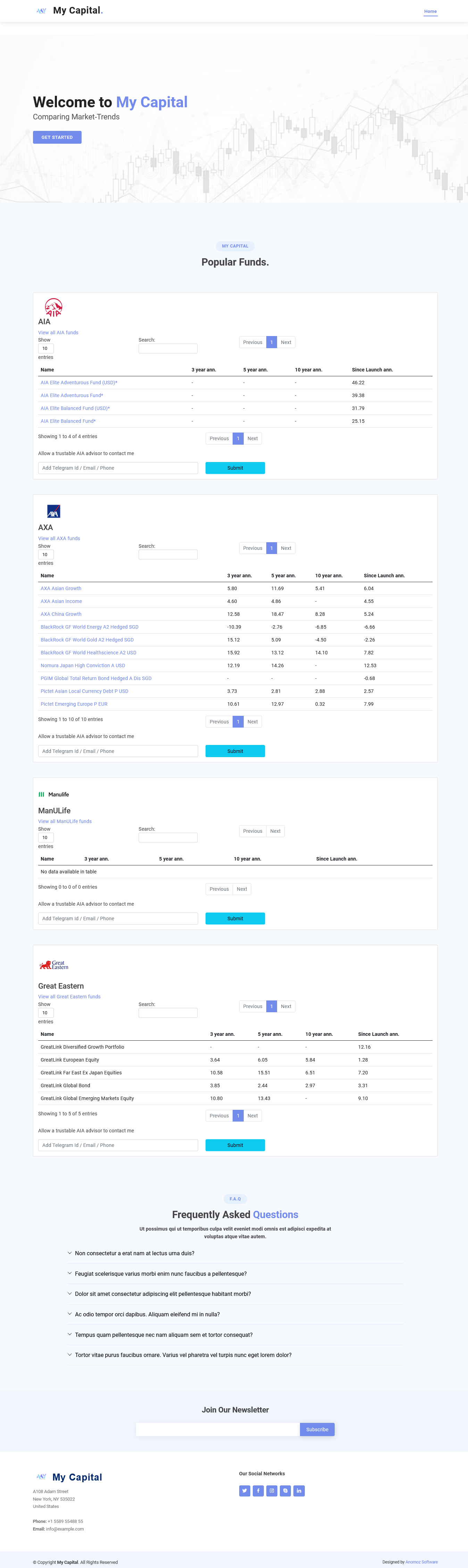Click Next in ManULife top pagination

(275, 831)
